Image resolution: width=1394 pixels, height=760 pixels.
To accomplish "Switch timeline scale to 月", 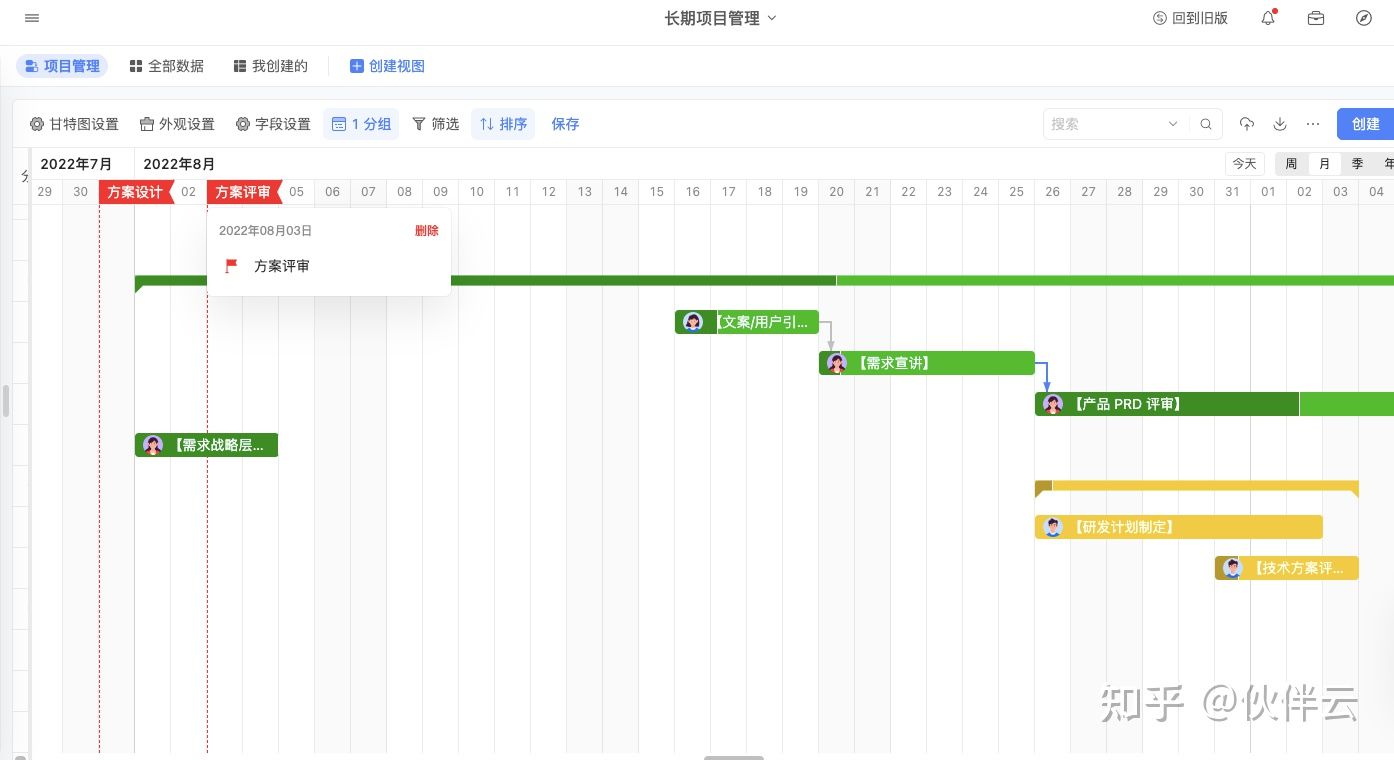I will pyautogui.click(x=1324, y=164).
